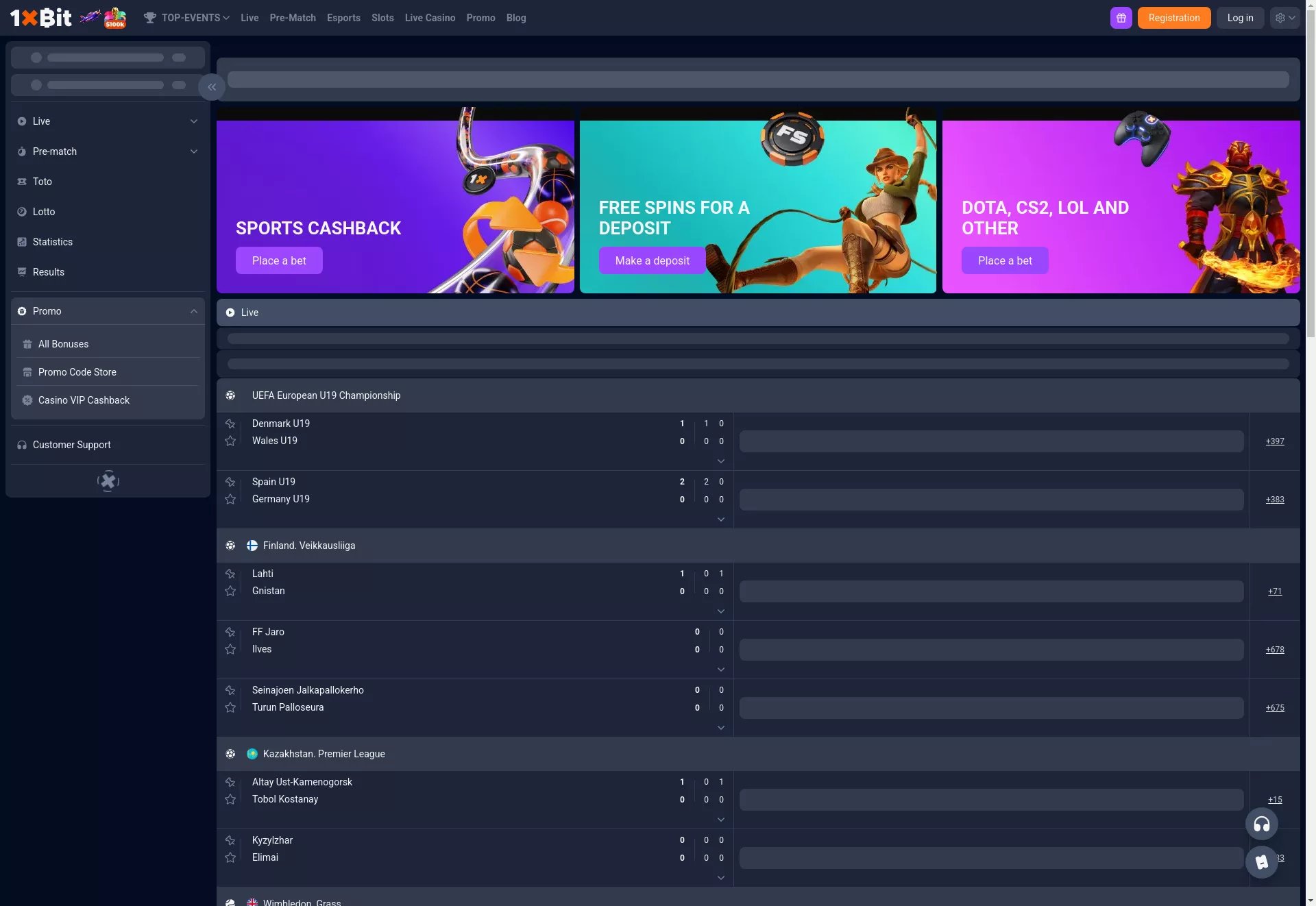This screenshot has height=906, width=1316.
Task: Click Make a deposit on Free Spins banner
Action: click(x=652, y=260)
